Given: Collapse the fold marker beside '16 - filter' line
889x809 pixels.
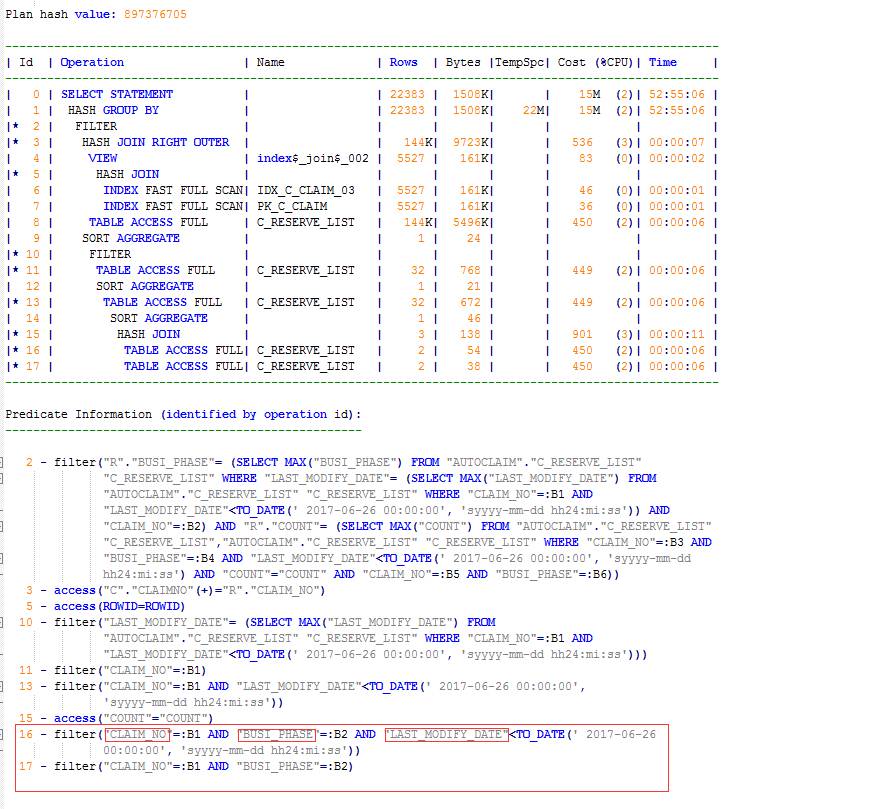Looking at the screenshot, I should [x=2, y=735].
